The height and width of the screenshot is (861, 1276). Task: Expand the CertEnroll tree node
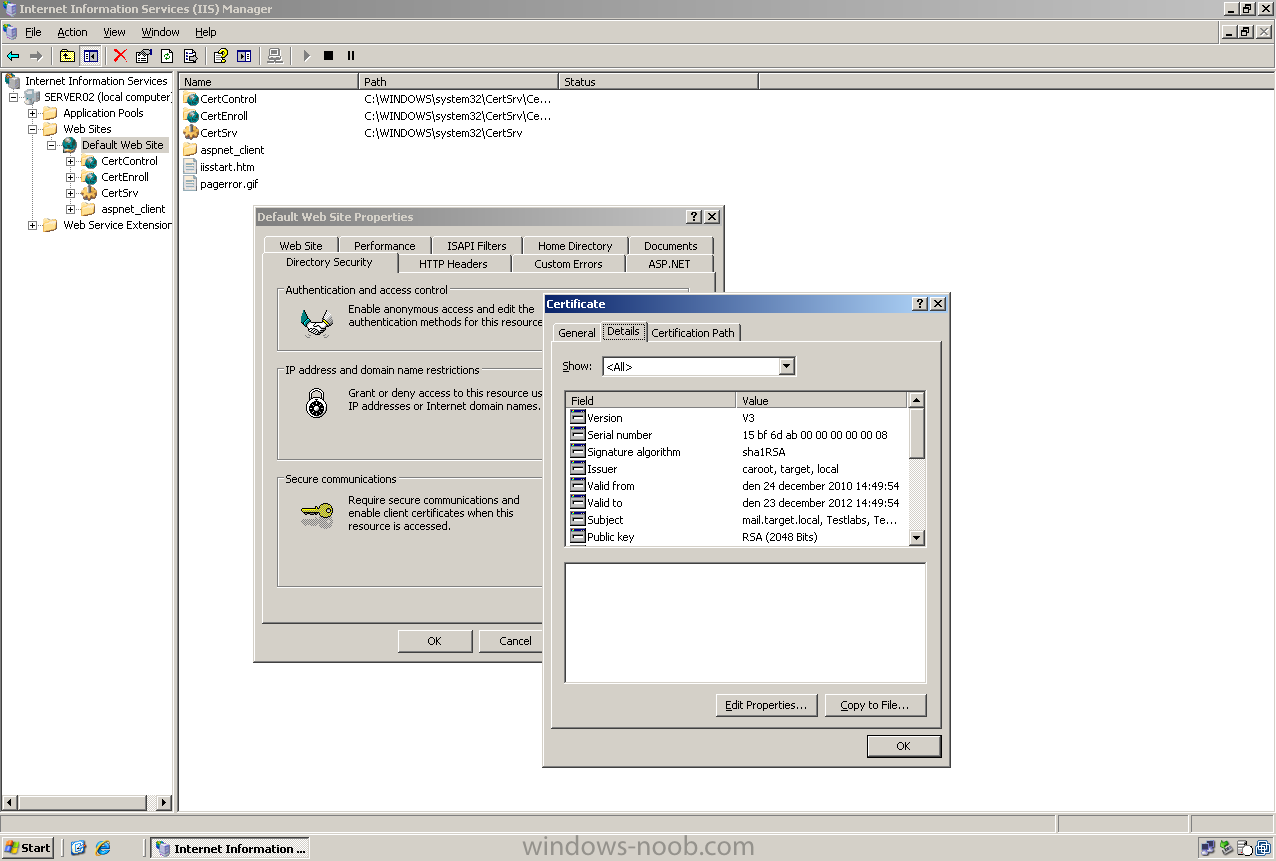(71, 177)
